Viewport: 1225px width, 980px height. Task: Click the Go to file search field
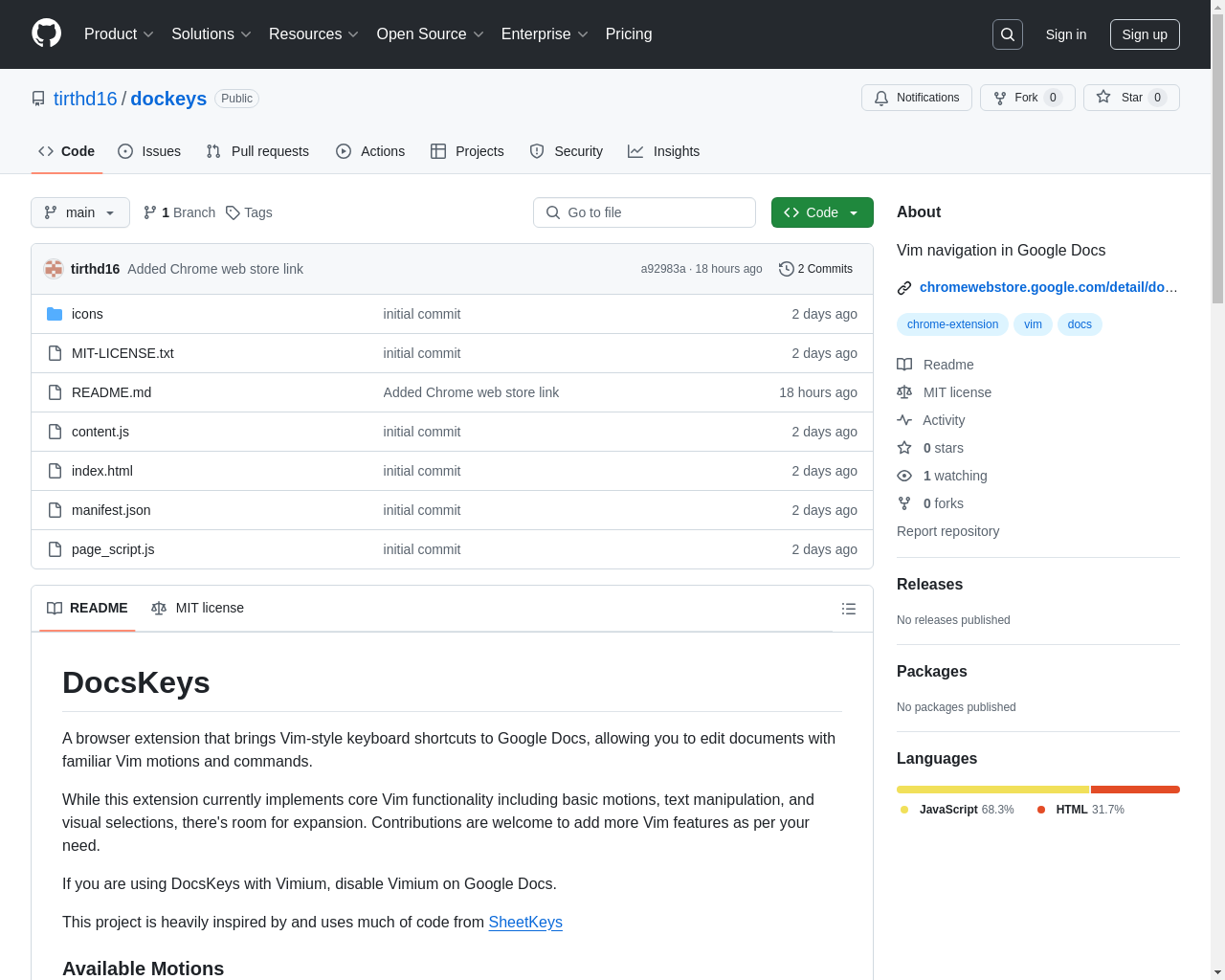click(x=644, y=212)
